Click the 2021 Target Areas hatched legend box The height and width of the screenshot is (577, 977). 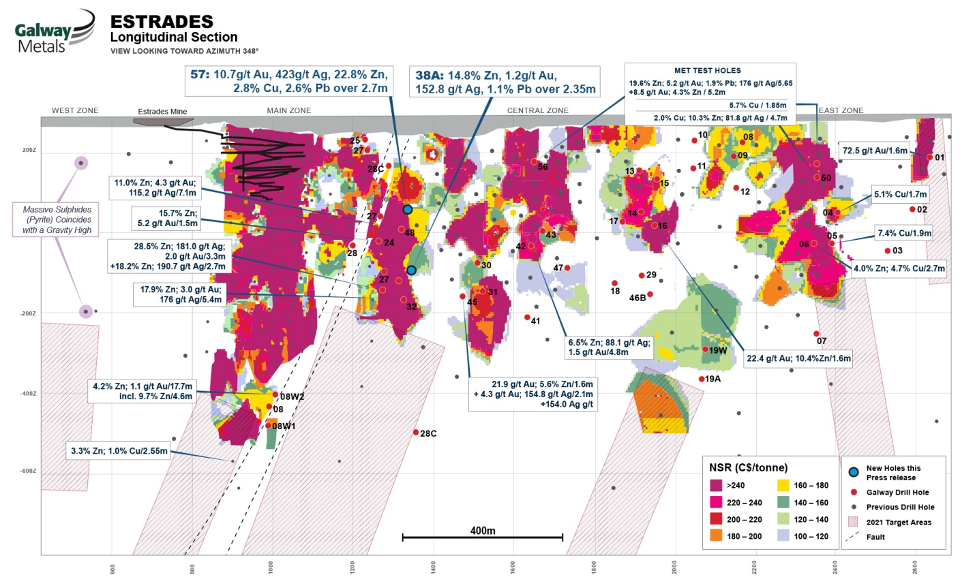click(853, 522)
